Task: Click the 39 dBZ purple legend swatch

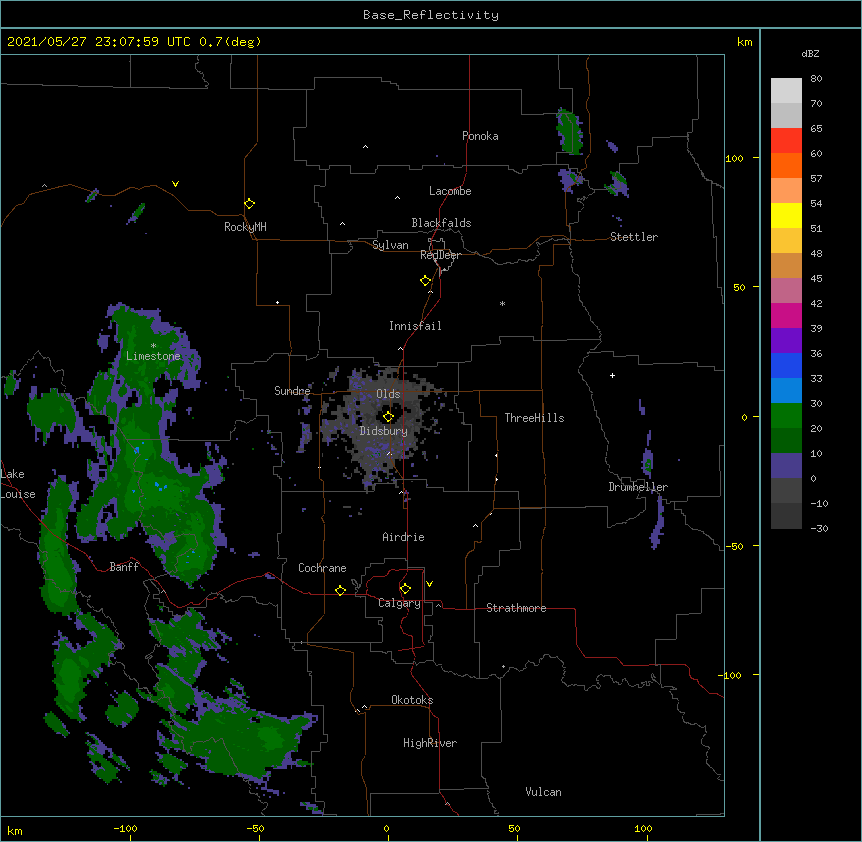Action: point(786,341)
